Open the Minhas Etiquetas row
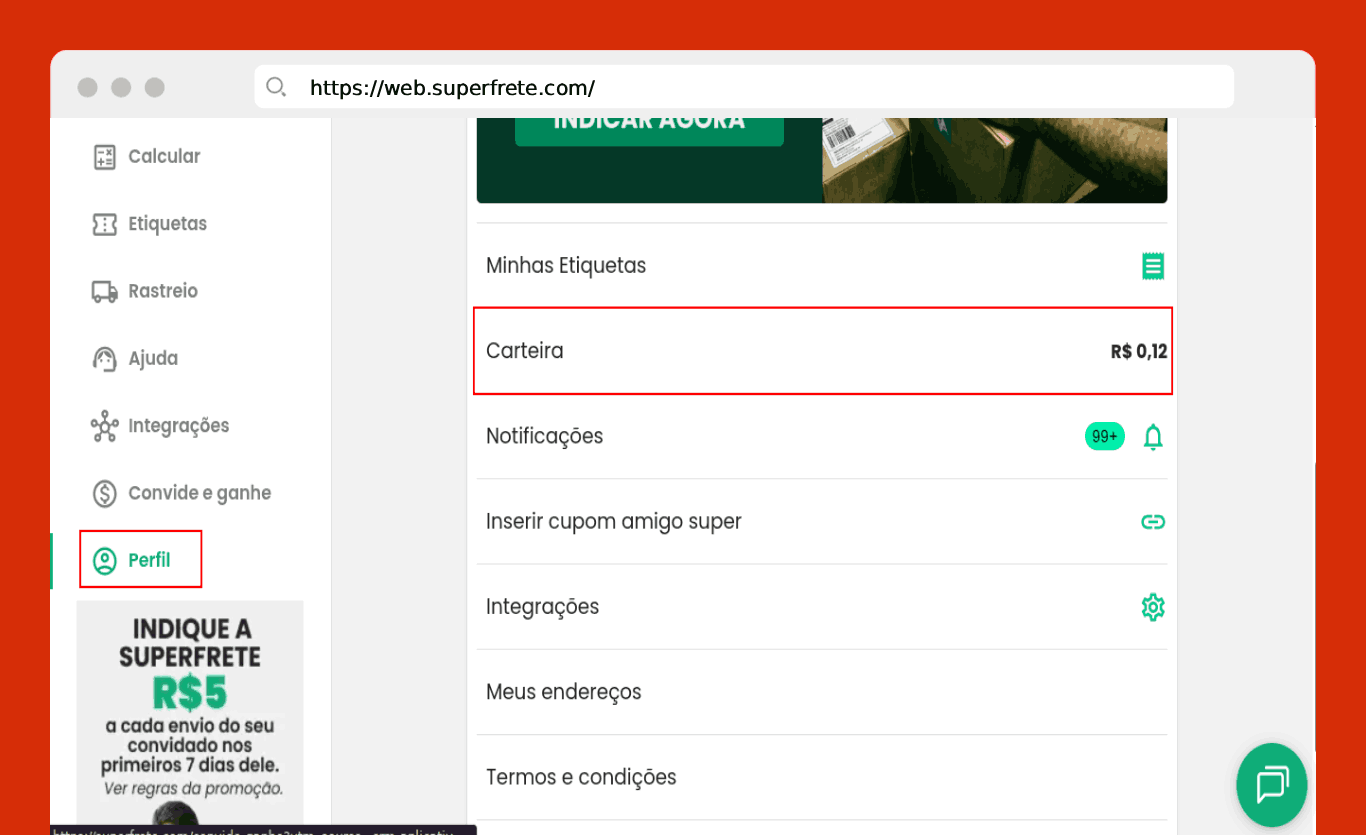This screenshot has height=835, width=1366. [x=822, y=266]
